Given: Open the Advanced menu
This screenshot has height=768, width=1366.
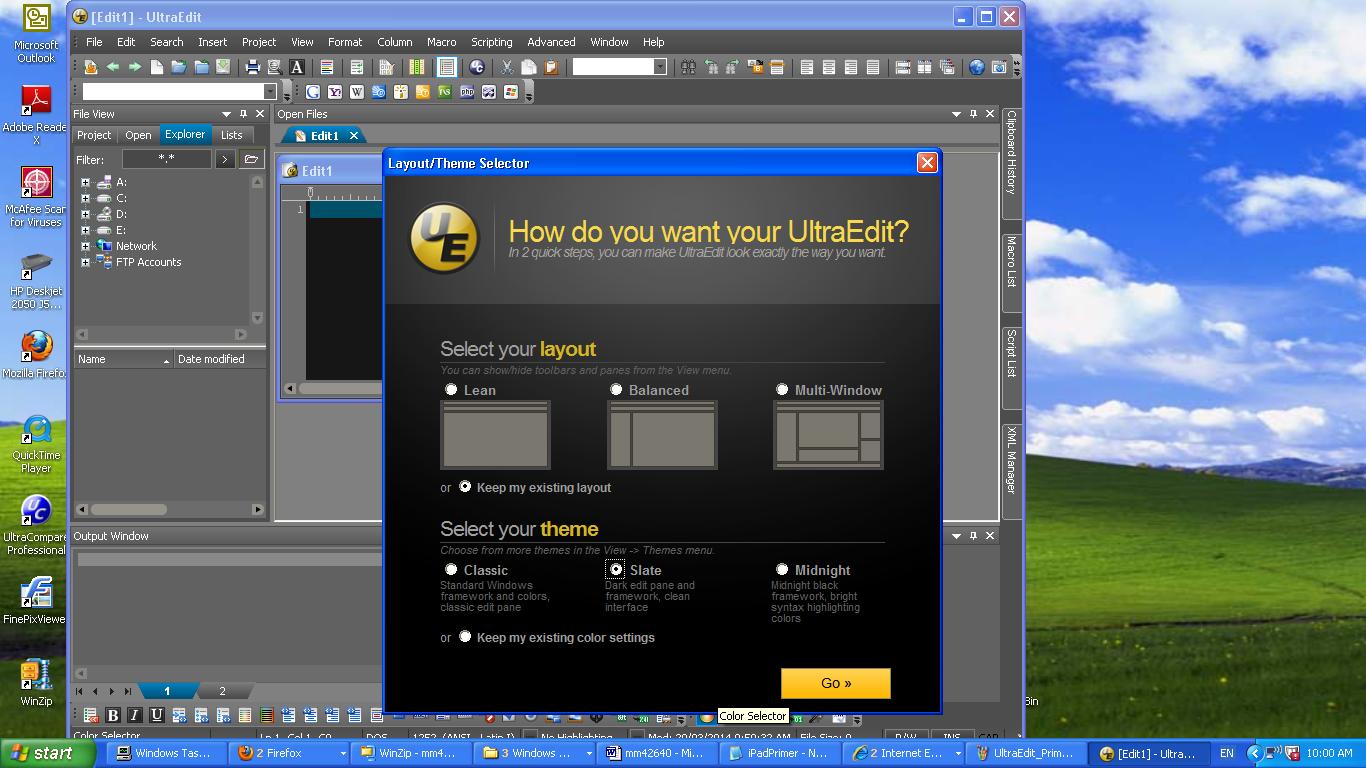Looking at the screenshot, I should (x=551, y=42).
